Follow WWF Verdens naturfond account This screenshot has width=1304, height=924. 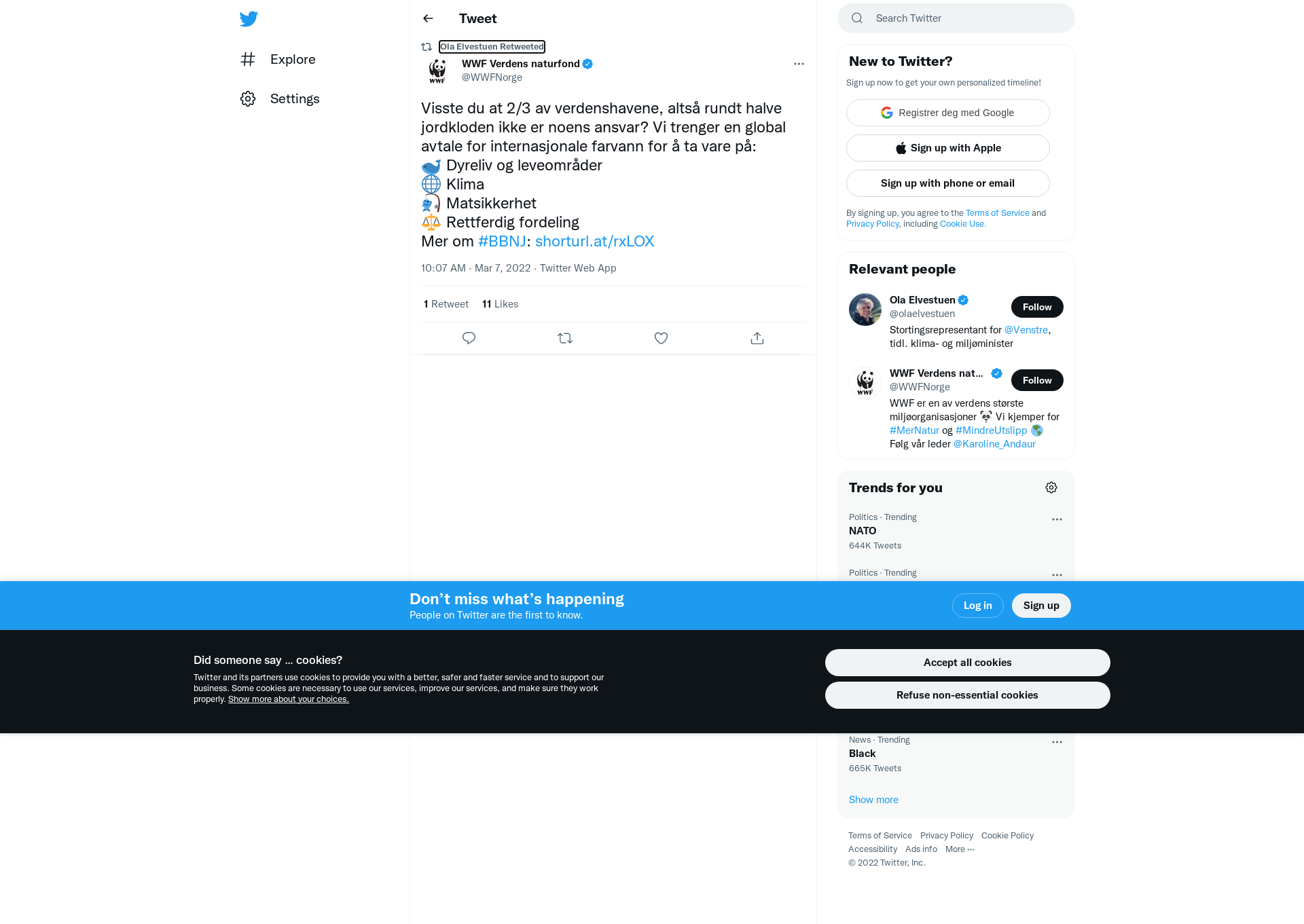tap(1037, 380)
